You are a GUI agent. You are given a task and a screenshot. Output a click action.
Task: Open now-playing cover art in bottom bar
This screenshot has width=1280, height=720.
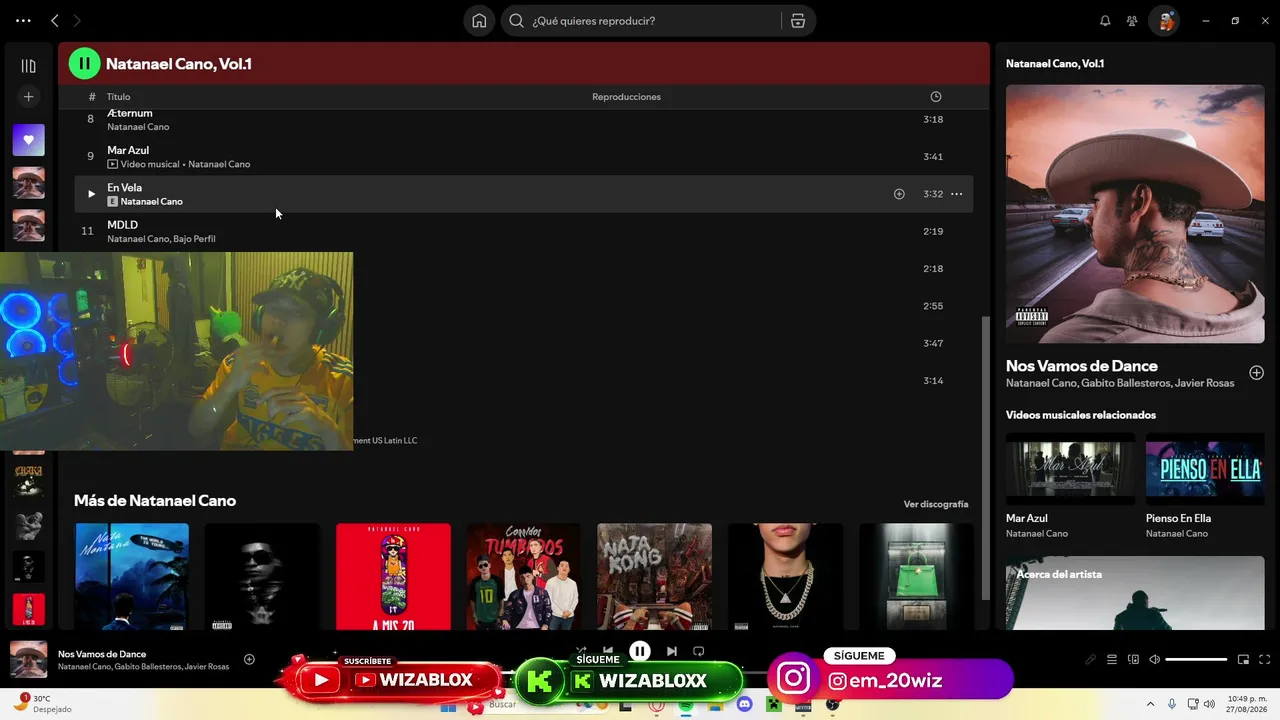(x=28, y=660)
